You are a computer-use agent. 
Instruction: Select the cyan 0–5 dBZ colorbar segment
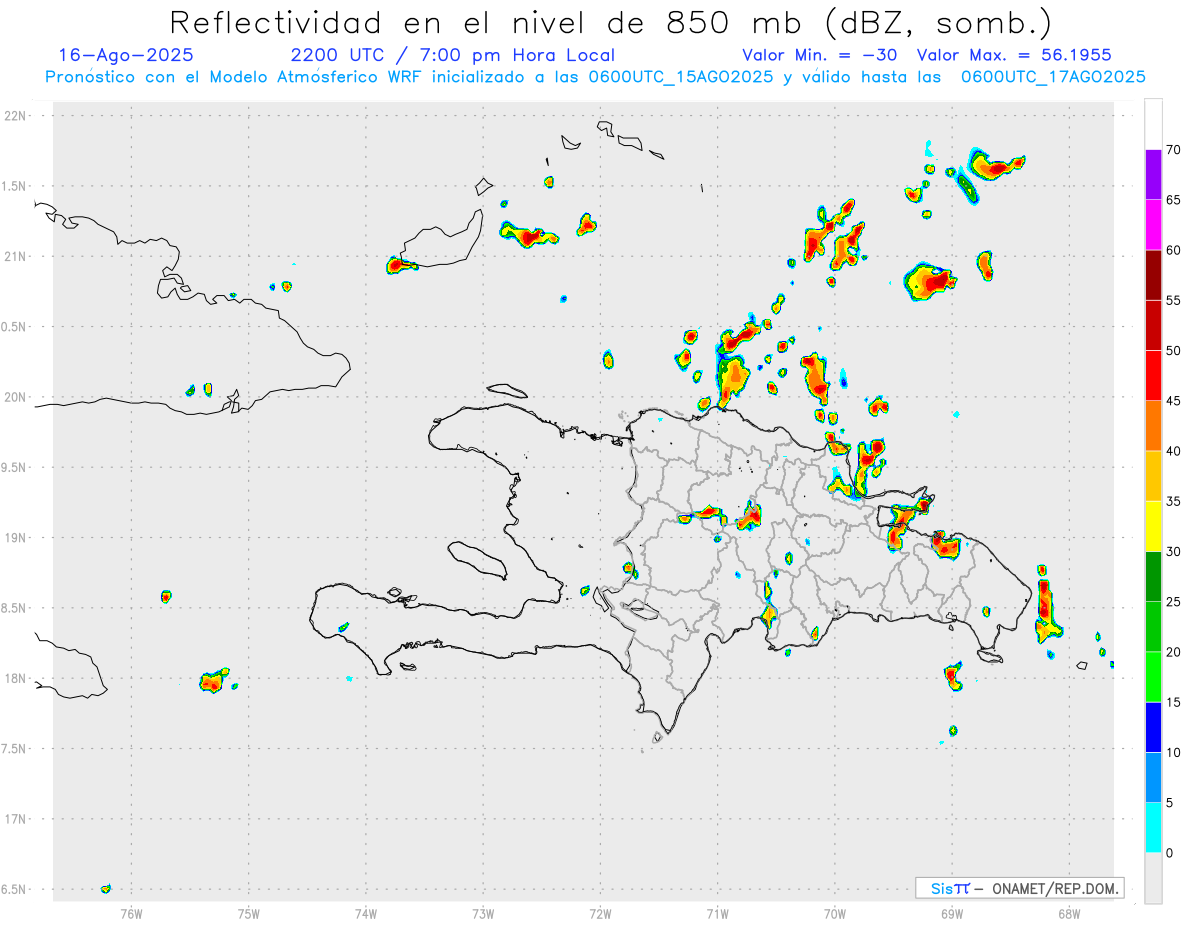tap(1153, 828)
